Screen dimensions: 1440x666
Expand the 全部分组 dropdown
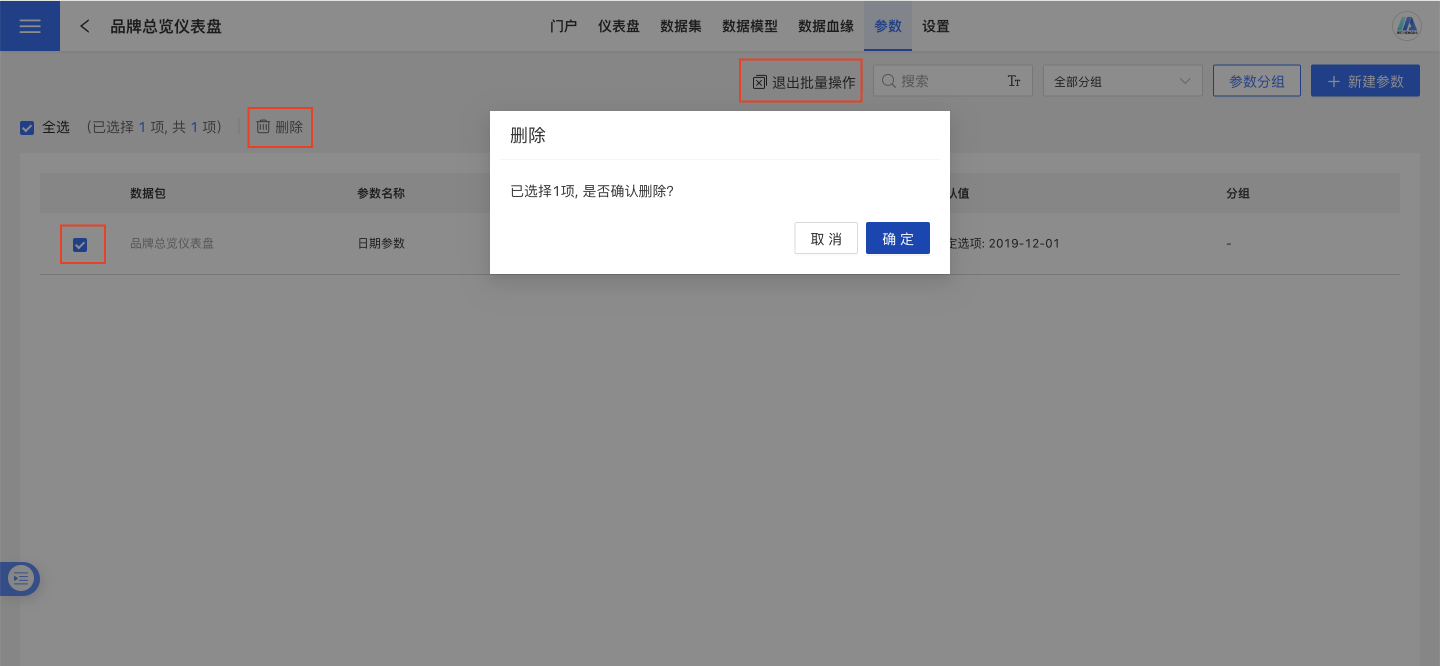pyautogui.click(x=1122, y=81)
